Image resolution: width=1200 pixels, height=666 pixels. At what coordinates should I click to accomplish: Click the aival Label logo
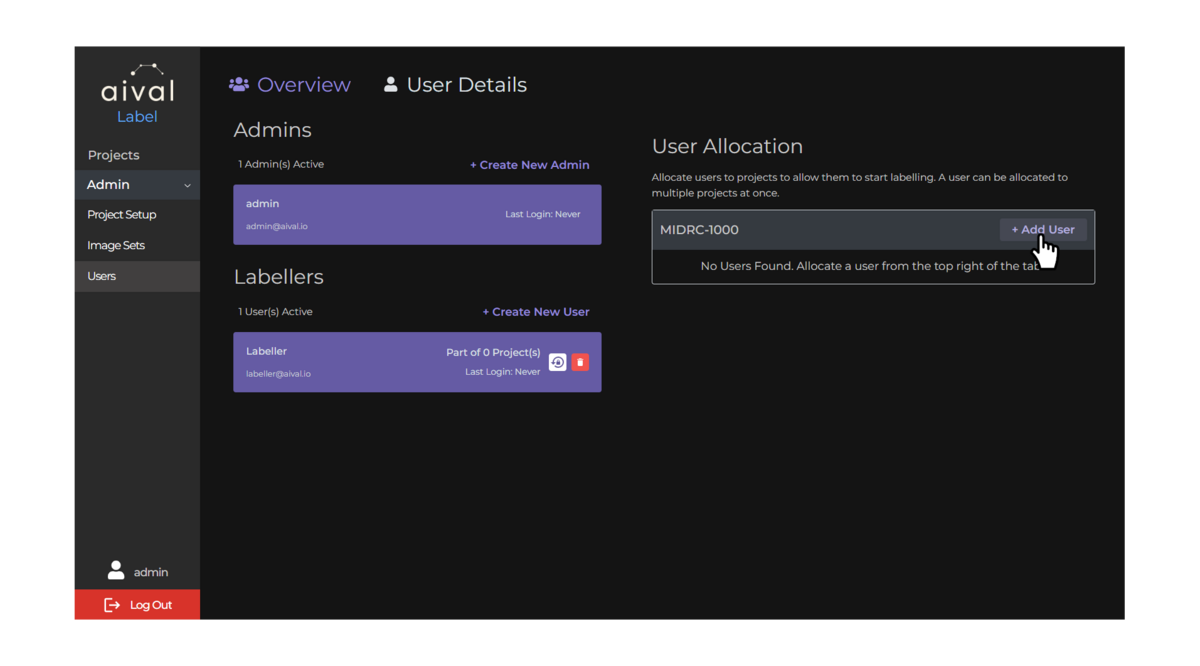[x=136, y=93]
